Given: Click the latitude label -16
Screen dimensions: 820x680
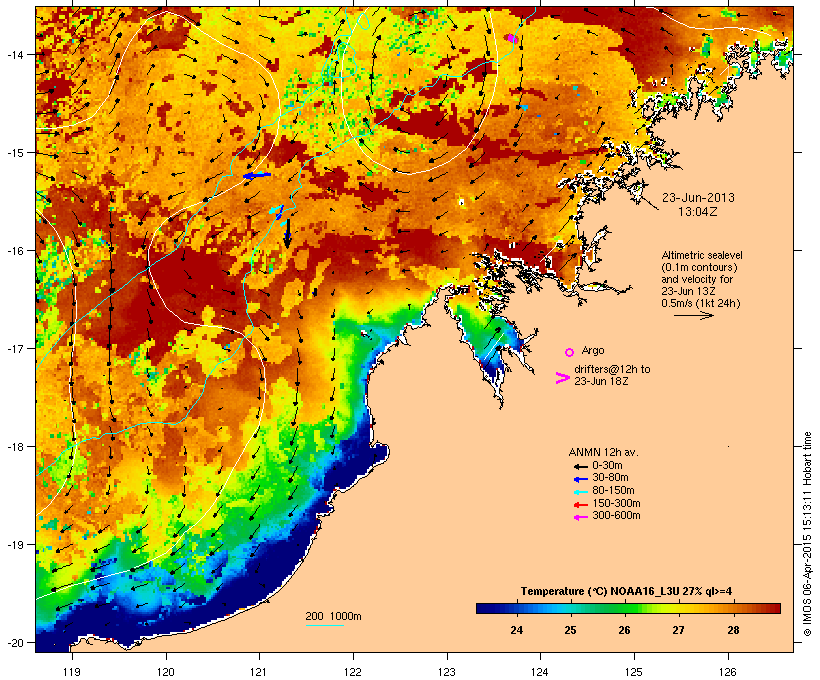Looking at the screenshot, I should pyautogui.click(x=15, y=251).
